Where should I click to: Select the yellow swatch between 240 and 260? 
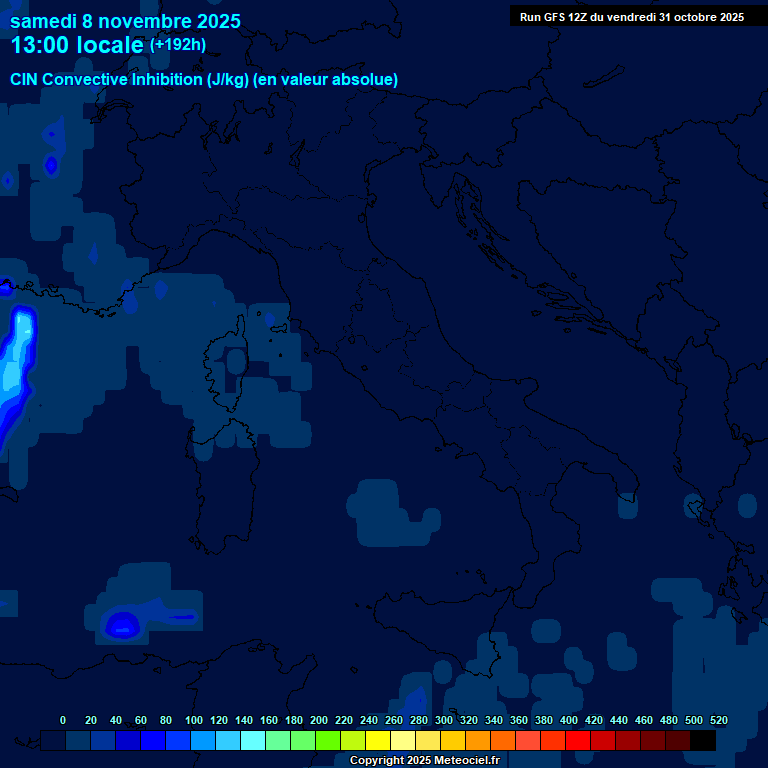point(378,740)
